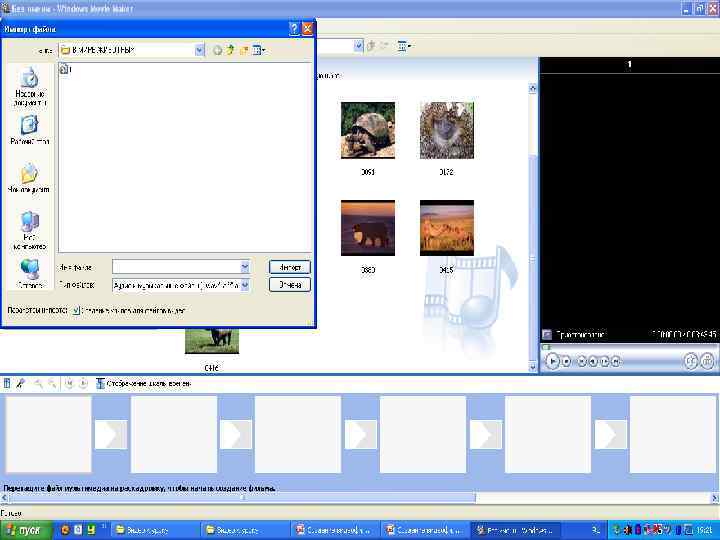Step to next frame in preview
The width and height of the screenshot is (720, 540).
point(605,362)
